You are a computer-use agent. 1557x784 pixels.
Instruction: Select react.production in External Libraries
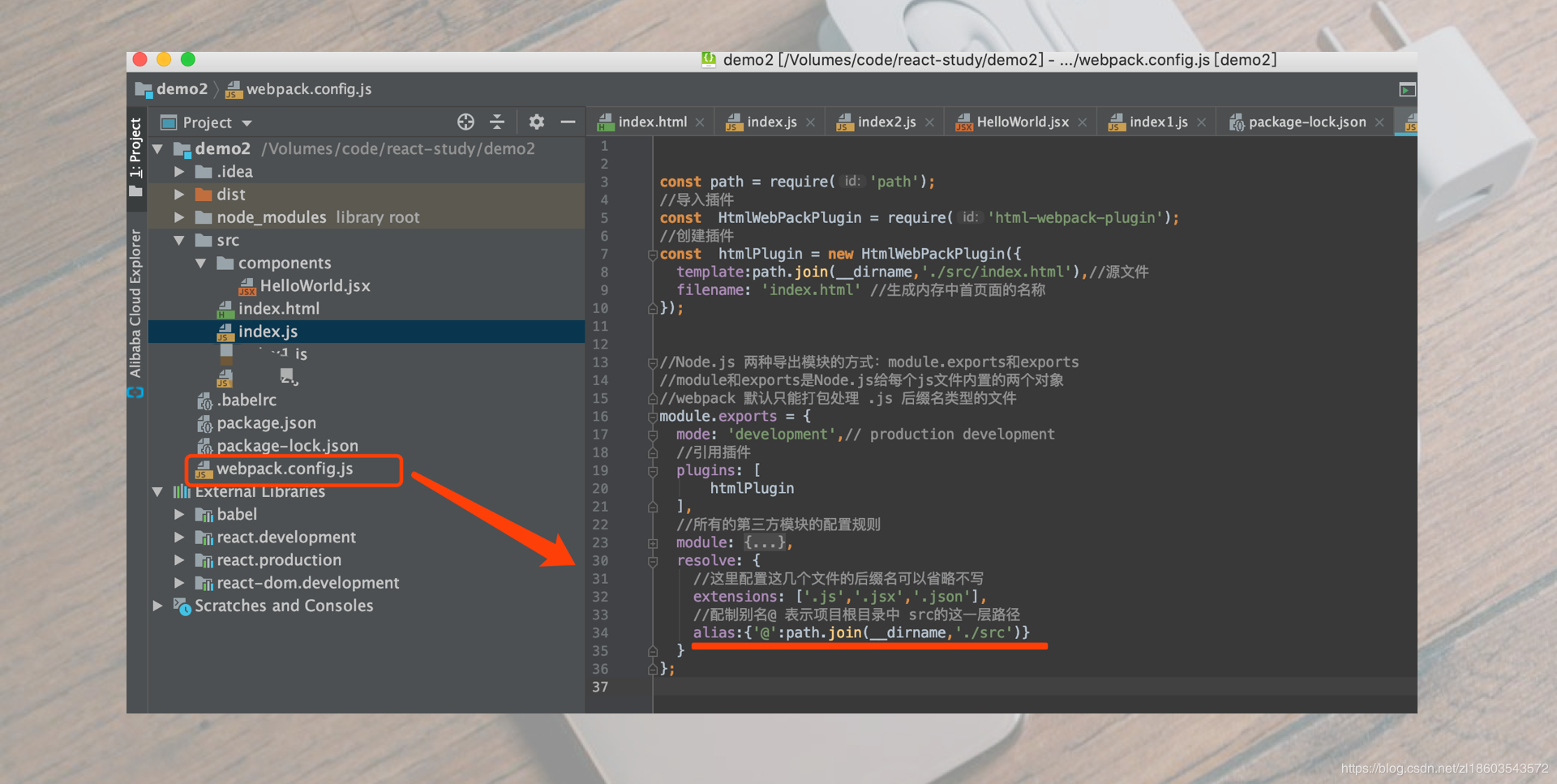pyautogui.click(x=279, y=560)
